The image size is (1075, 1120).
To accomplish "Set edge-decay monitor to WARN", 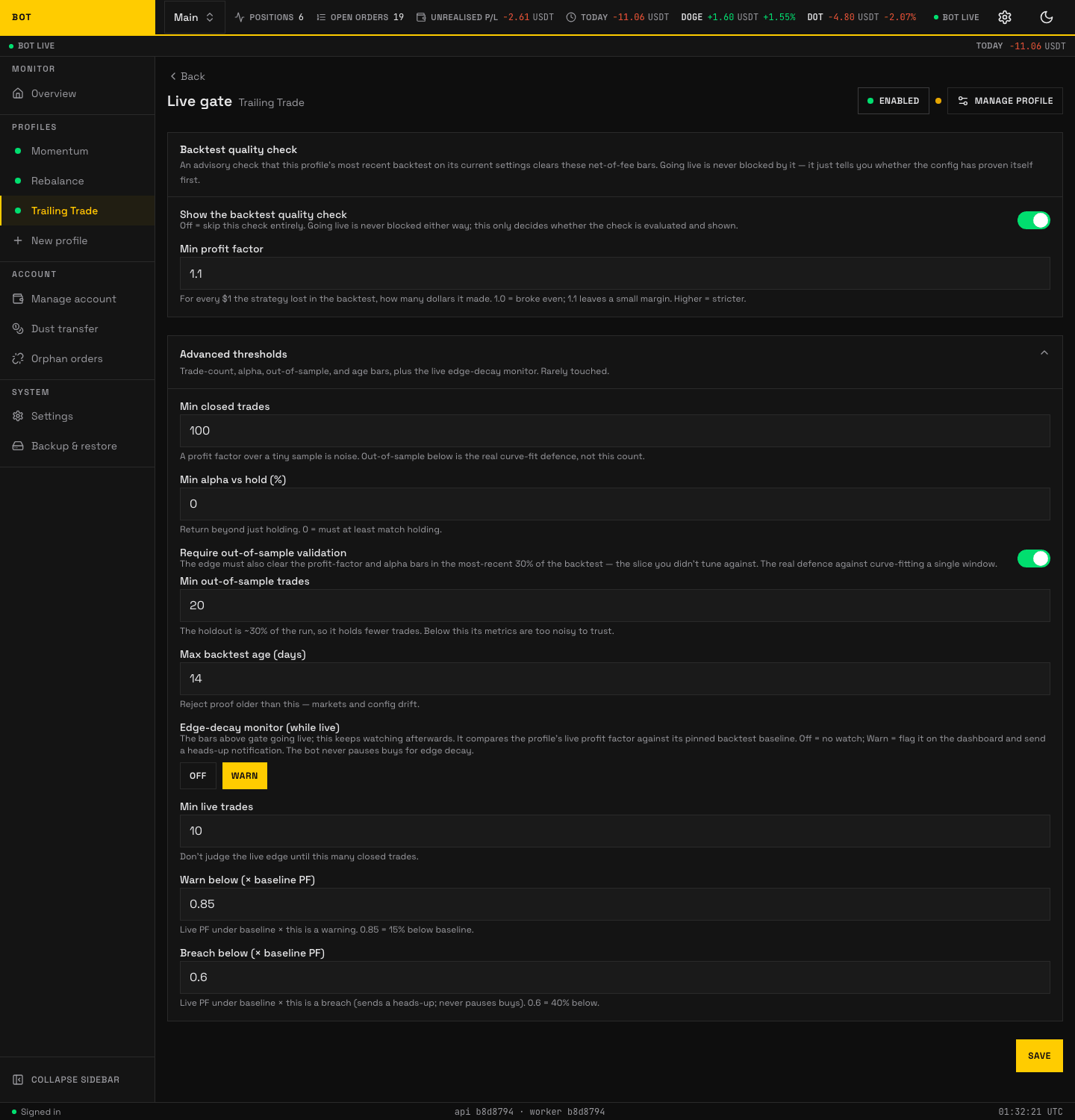I will (245, 776).
